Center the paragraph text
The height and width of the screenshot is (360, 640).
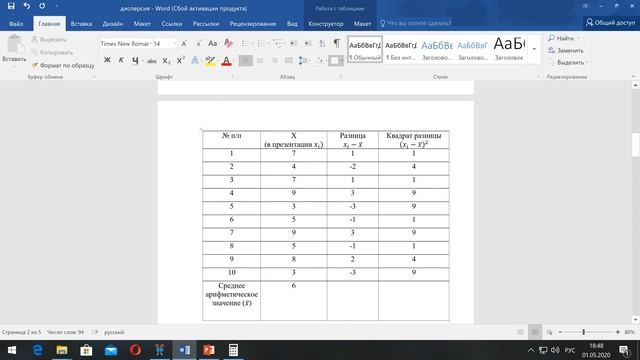coord(260,61)
